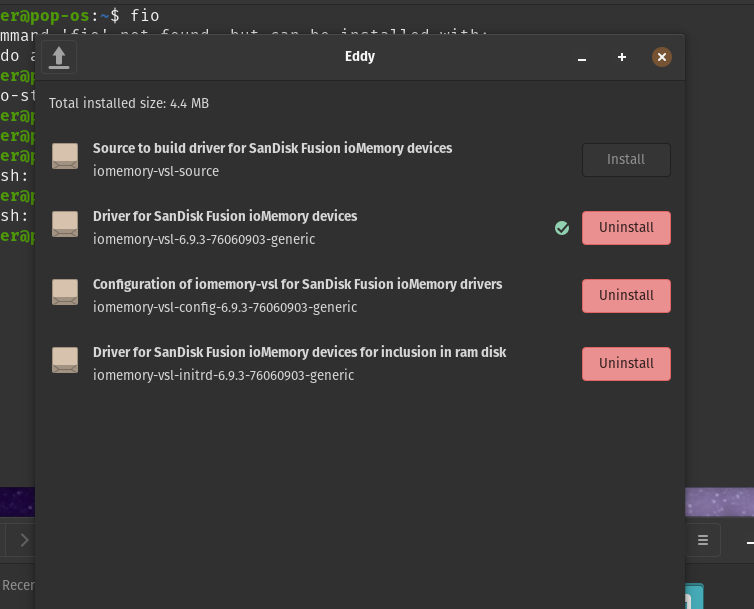The image size is (754, 609).
Task: Uninstall the iomemory-vsl-config package
Action: pyautogui.click(x=626, y=296)
